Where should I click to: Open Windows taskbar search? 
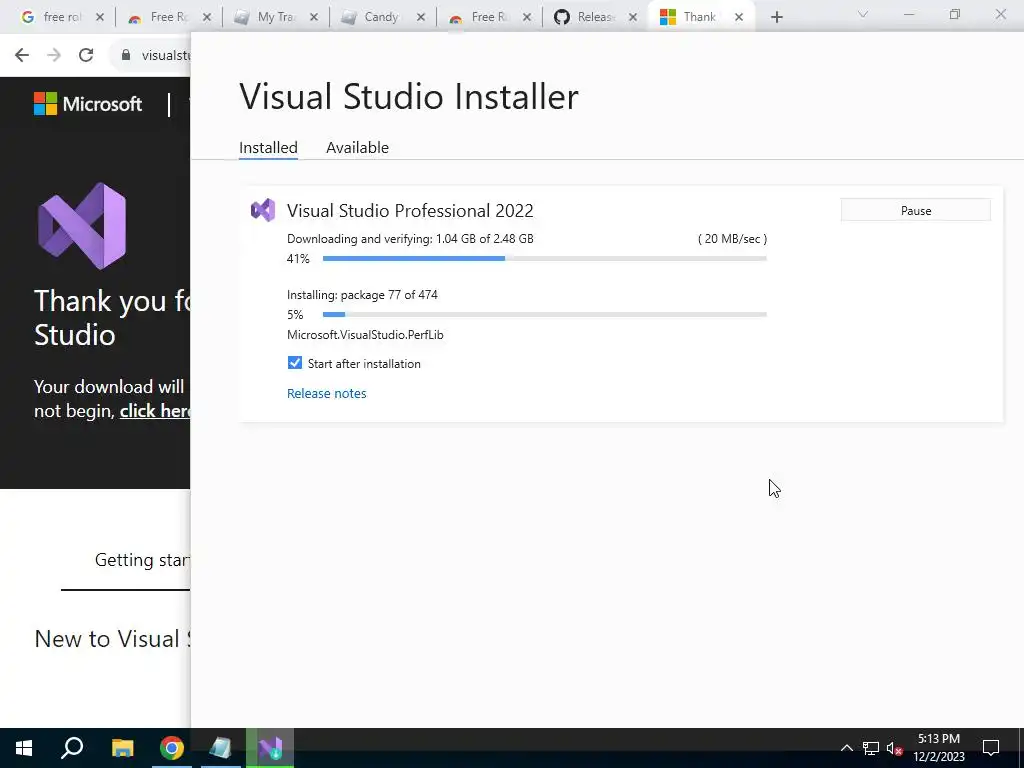[72, 748]
